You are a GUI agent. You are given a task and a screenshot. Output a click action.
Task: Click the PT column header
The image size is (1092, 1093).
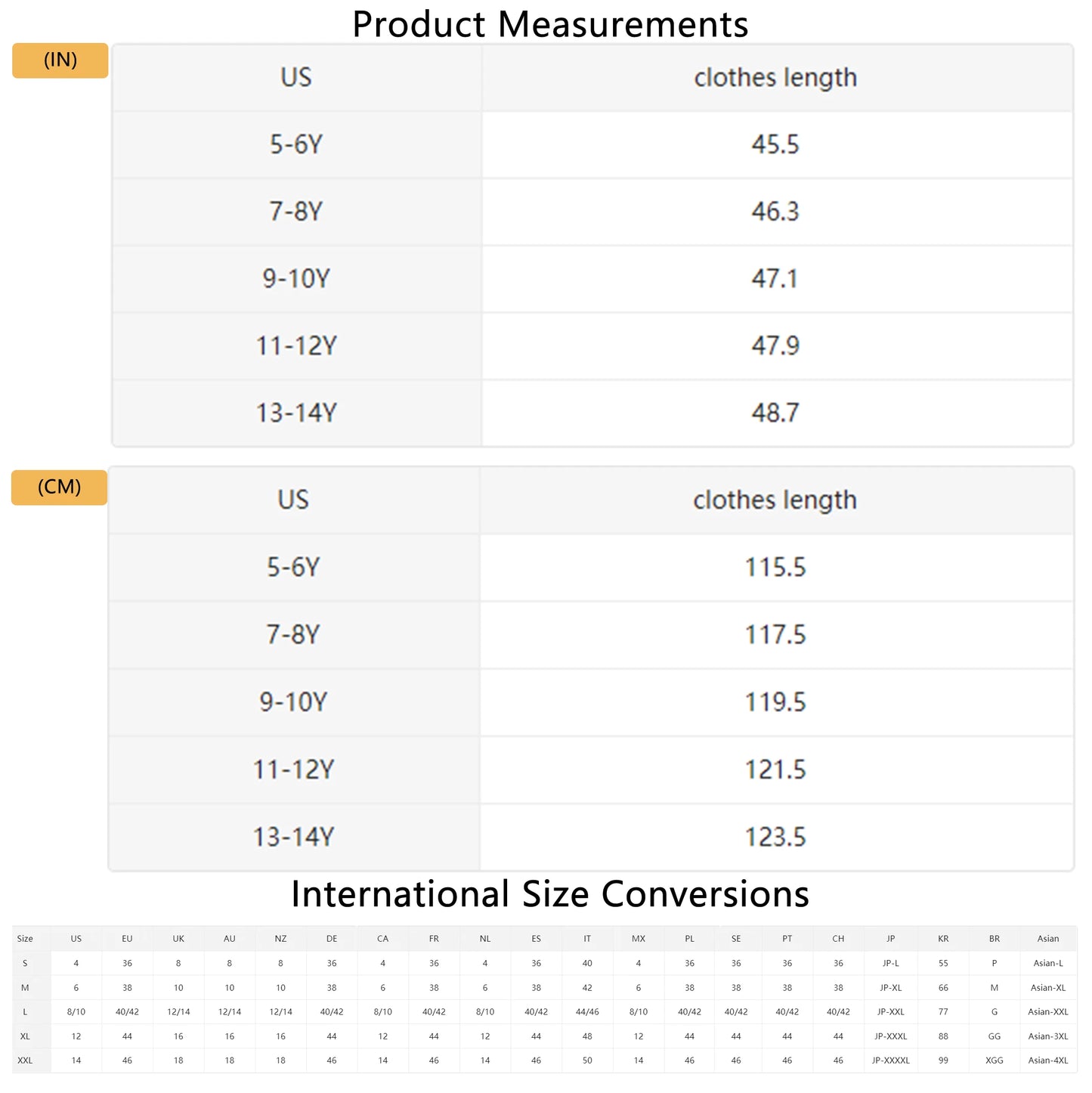787,939
